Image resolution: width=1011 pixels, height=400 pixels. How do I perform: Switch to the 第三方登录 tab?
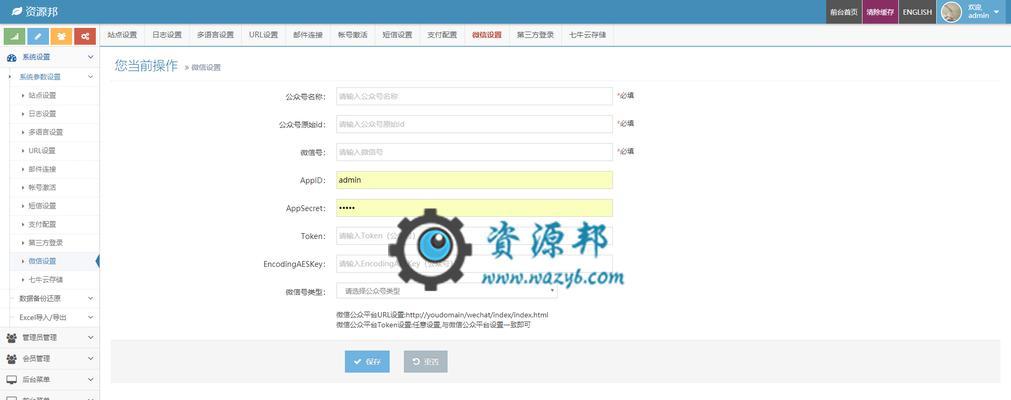tap(535, 35)
